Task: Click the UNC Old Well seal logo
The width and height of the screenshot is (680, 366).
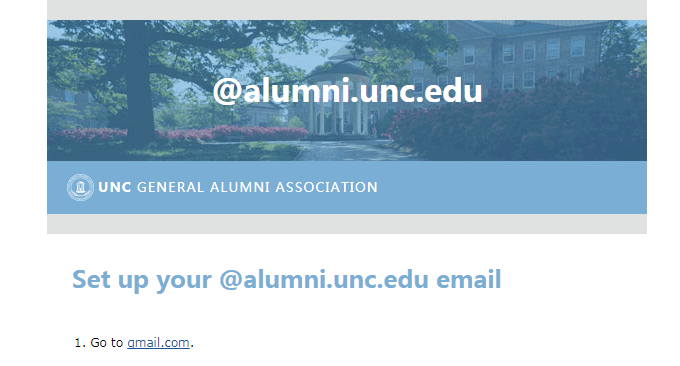Action: [80, 187]
